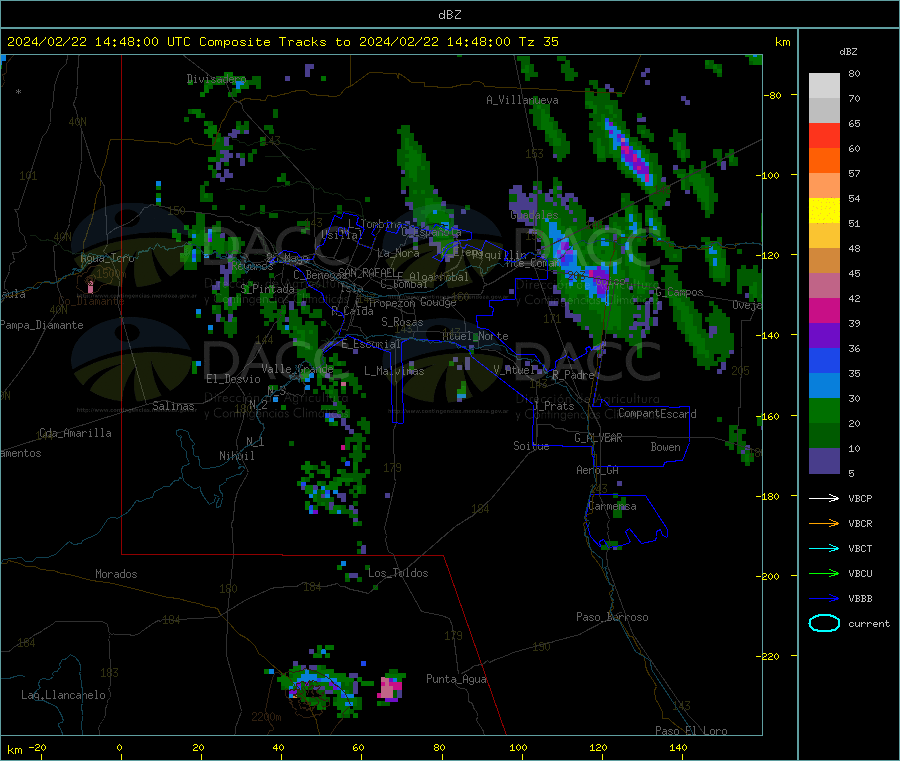Image resolution: width=900 pixels, height=761 pixels.
Task: Click the 'Paso_El_Loro' place label
Action: [691, 731]
